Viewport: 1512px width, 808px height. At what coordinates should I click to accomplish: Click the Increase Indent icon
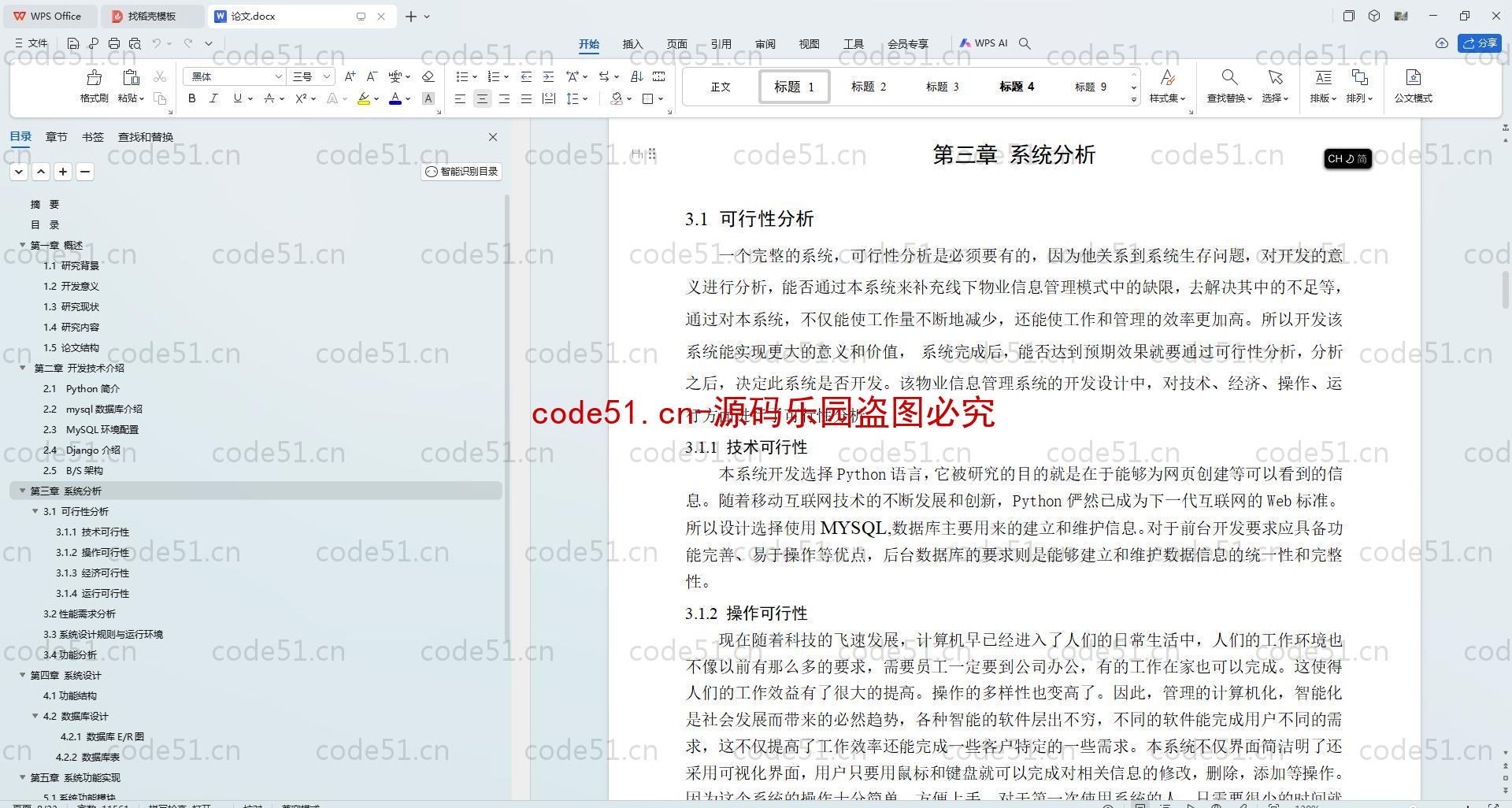pyautogui.click(x=548, y=76)
